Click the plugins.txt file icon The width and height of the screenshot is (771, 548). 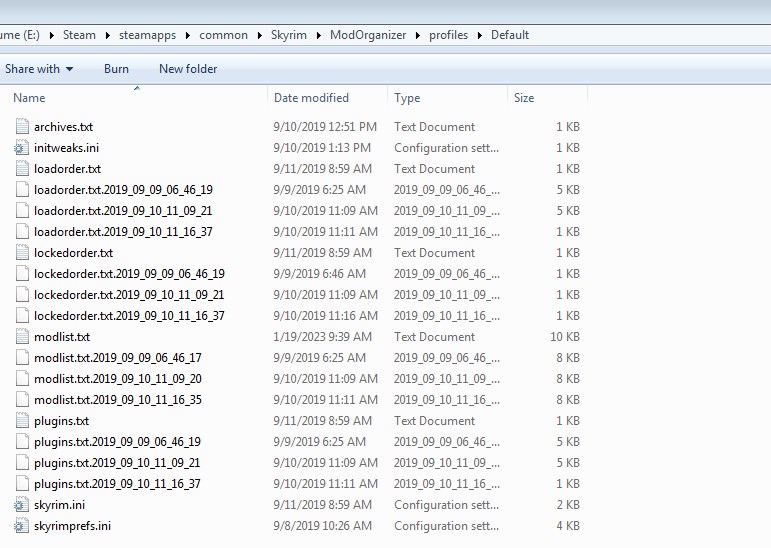[x=22, y=421]
